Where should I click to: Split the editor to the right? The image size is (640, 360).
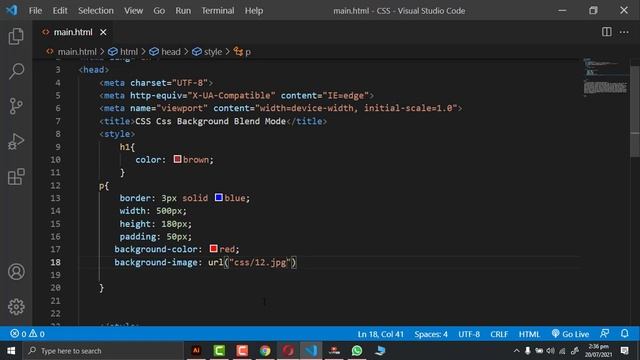(607, 32)
